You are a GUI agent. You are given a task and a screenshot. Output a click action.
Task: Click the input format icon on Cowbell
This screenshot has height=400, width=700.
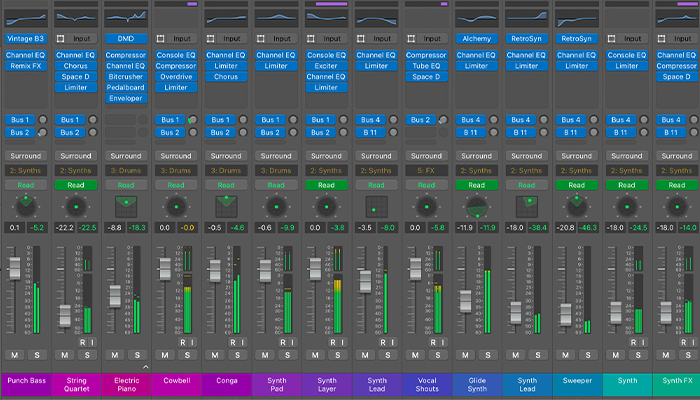[161, 39]
